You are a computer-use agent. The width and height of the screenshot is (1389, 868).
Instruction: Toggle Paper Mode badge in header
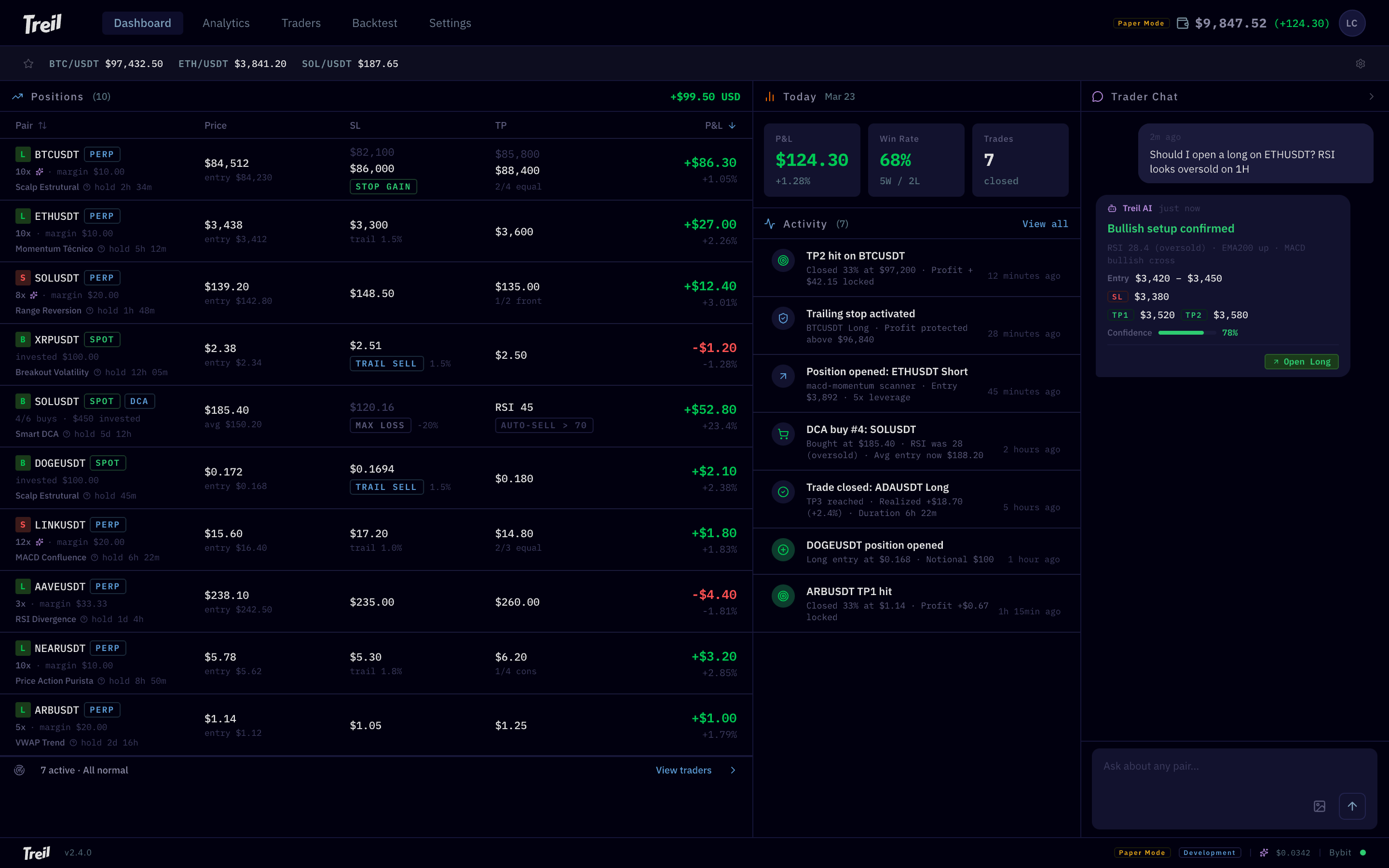pyautogui.click(x=1141, y=23)
